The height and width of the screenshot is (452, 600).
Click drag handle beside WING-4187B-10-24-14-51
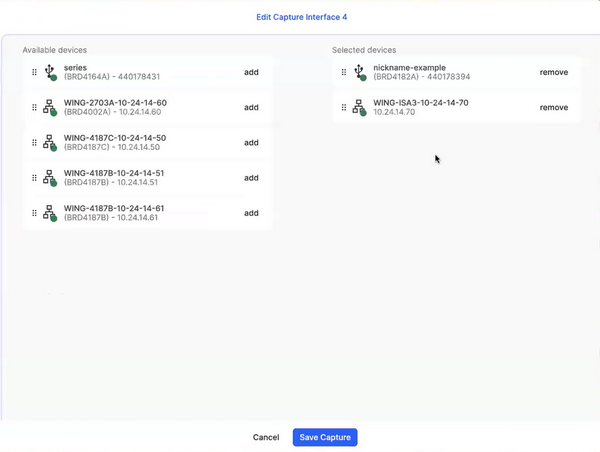coord(34,178)
